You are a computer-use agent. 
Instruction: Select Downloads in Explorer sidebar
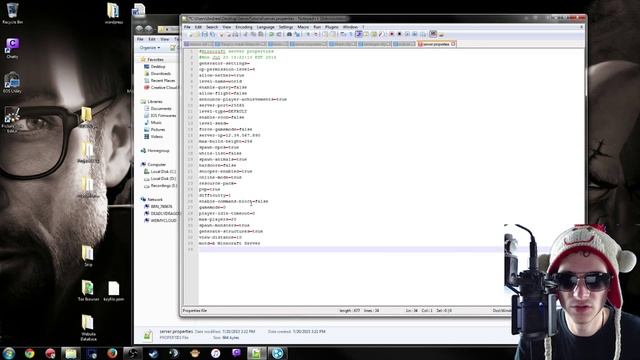(x=160, y=73)
